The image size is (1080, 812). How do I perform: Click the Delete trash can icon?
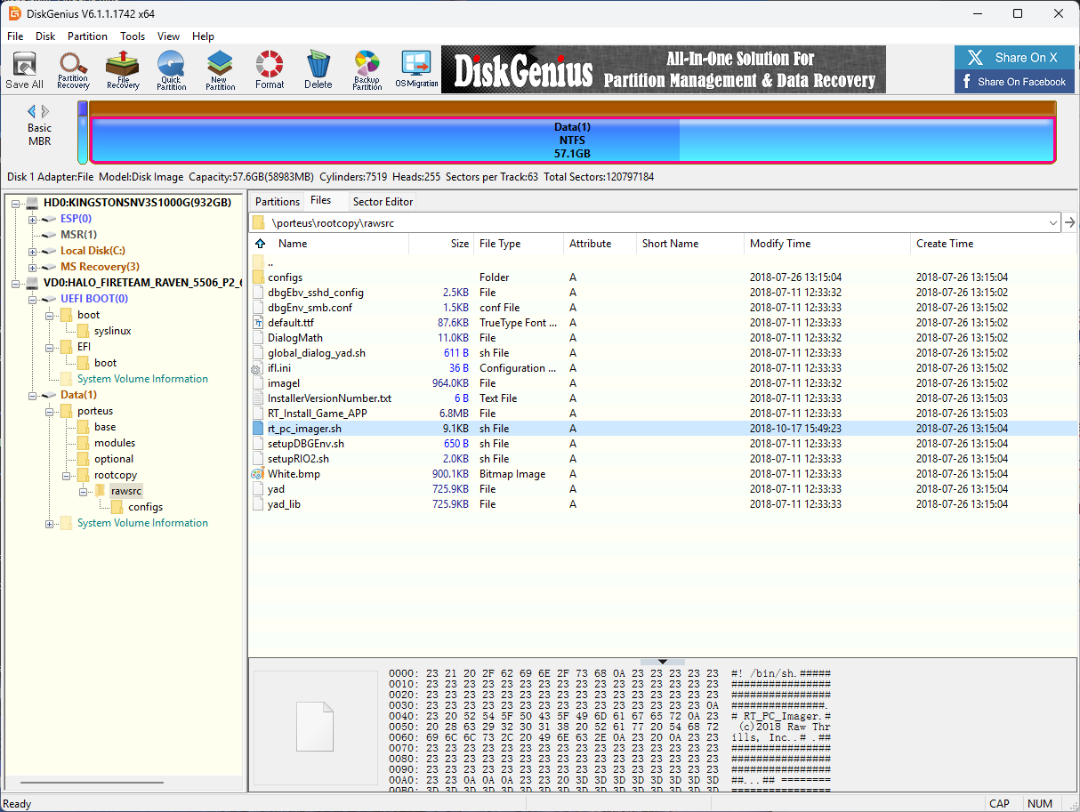pyautogui.click(x=318, y=70)
